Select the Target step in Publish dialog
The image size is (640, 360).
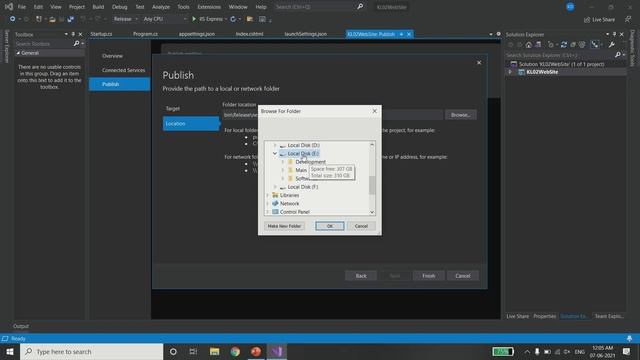tap(173, 109)
